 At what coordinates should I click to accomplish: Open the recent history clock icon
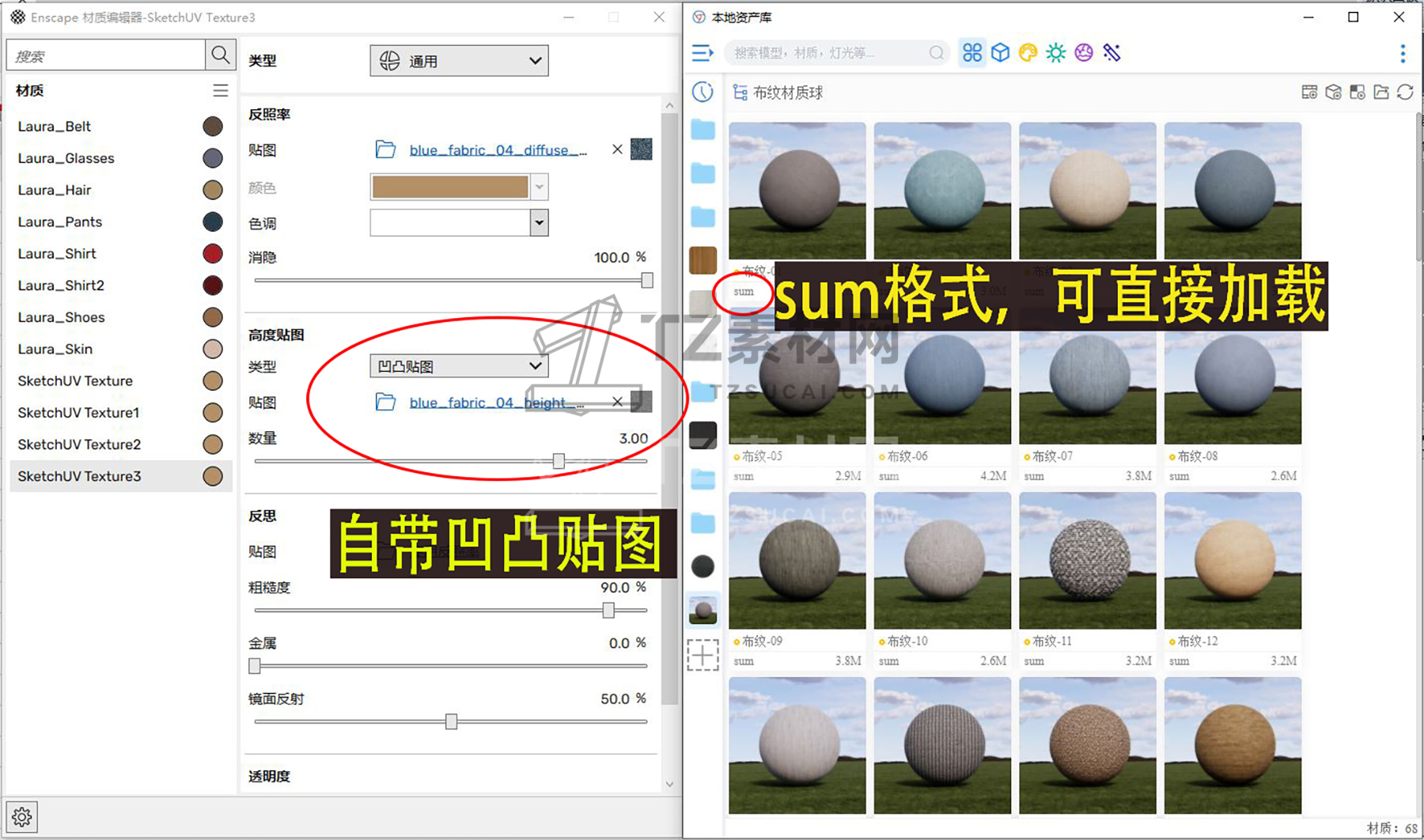[x=703, y=92]
